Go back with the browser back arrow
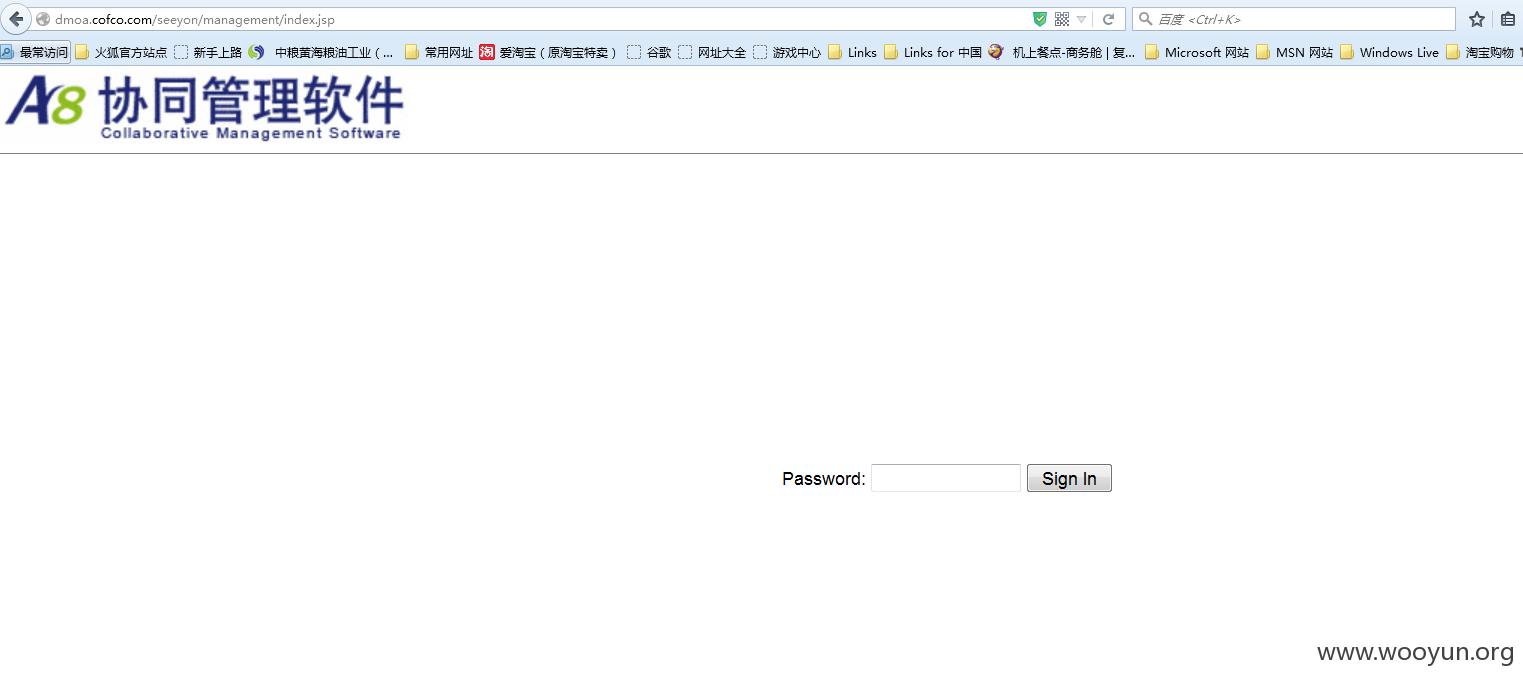Screen dimensions: 1523x681 [16, 19]
